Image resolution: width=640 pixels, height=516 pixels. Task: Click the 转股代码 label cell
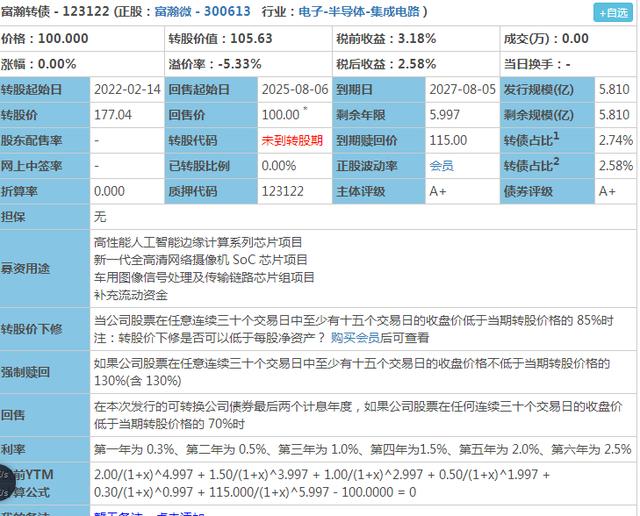[x=211, y=140]
